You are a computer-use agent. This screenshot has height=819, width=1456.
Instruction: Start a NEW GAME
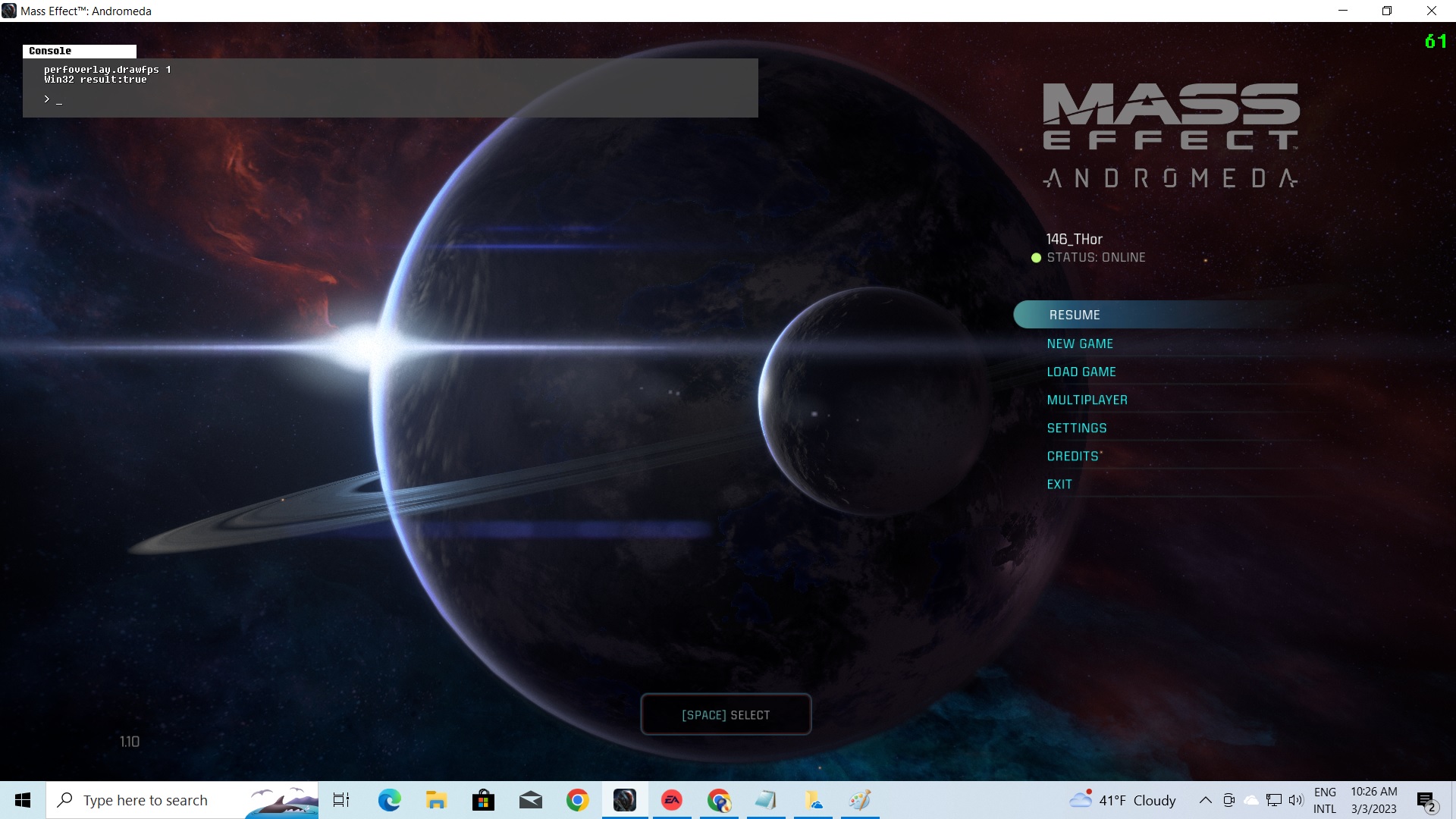click(1080, 344)
